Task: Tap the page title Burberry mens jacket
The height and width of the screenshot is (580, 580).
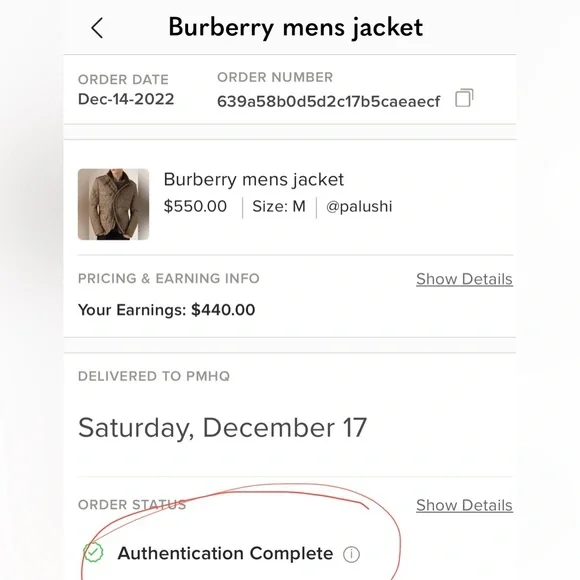Action: (x=296, y=28)
